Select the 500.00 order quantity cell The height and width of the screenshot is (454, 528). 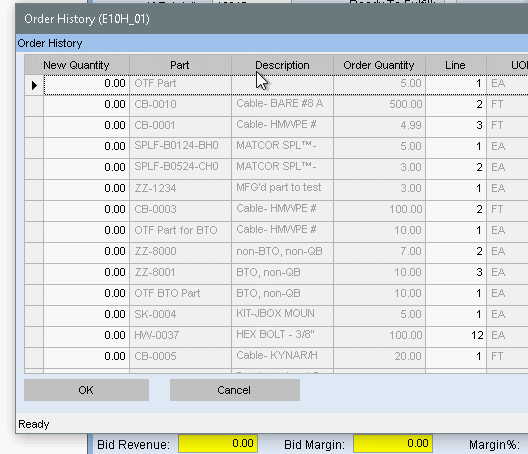tap(380, 106)
